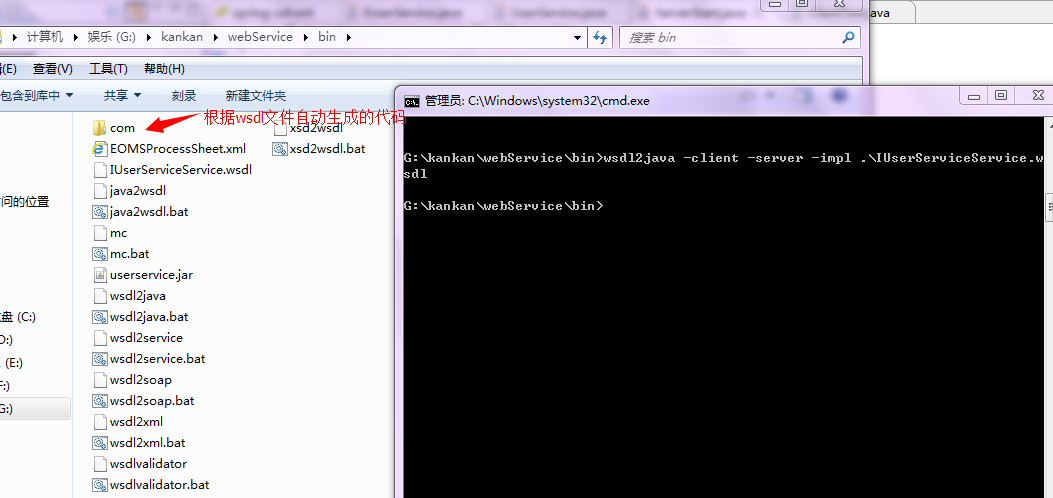This screenshot has width=1053, height=498.
Task: Select the java2wsdl file name
Action: coord(138,191)
